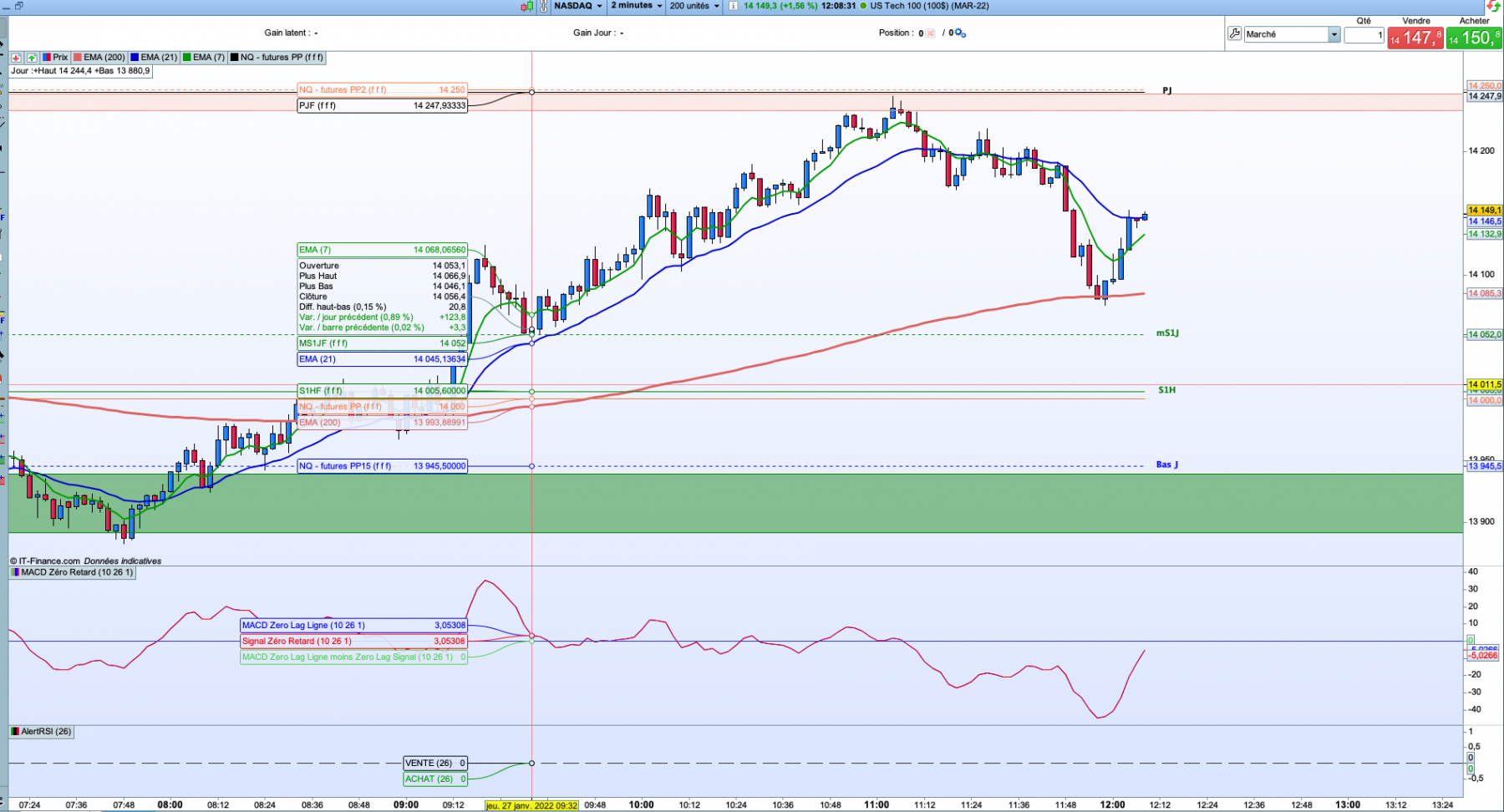Click the MACD Zéro Retard indicator label
The height and width of the screenshot is (812, 1504).
pos(72,572)
